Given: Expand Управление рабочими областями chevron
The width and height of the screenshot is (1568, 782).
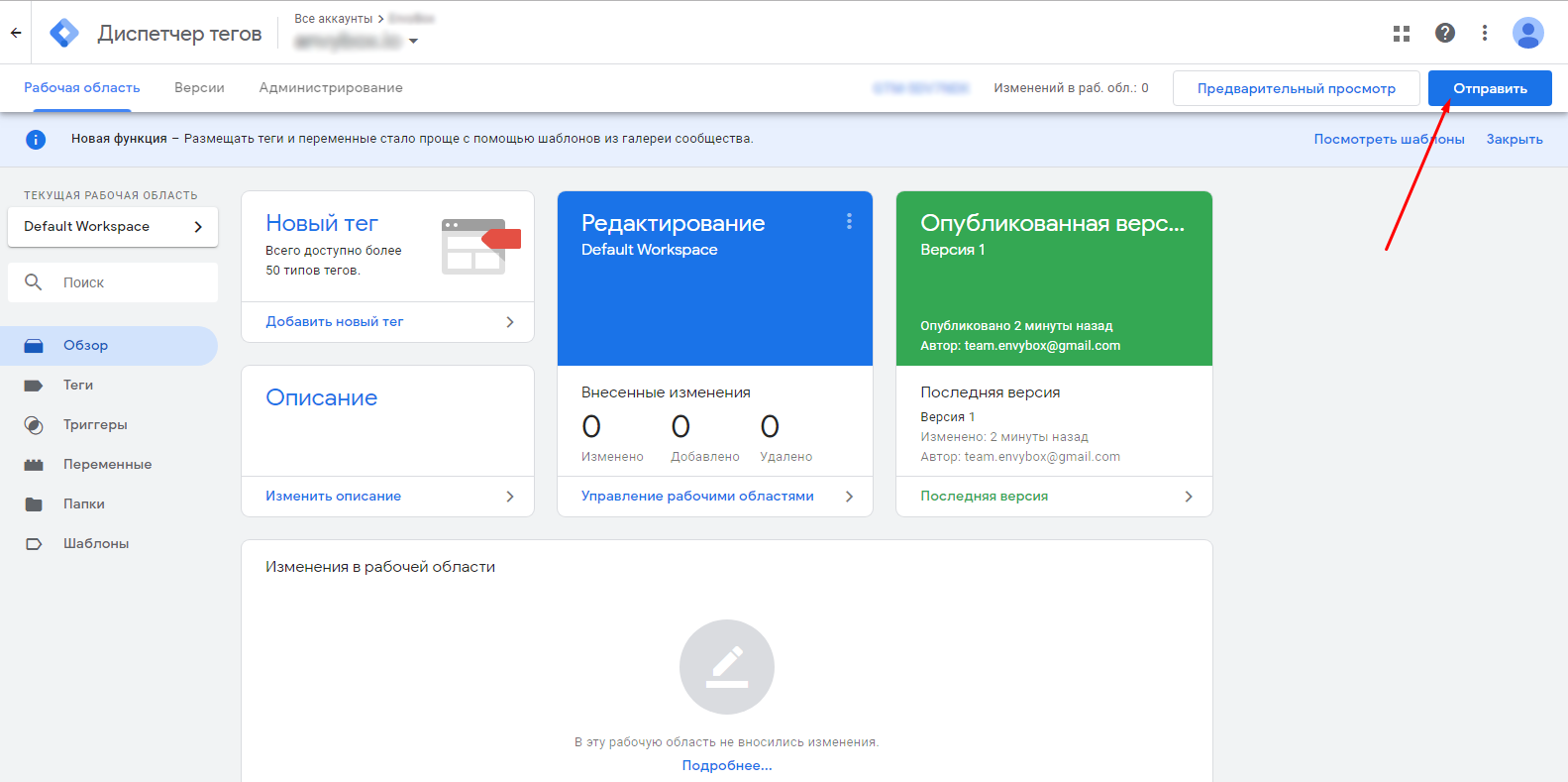Looking at the screenshot, I should 849,497.
